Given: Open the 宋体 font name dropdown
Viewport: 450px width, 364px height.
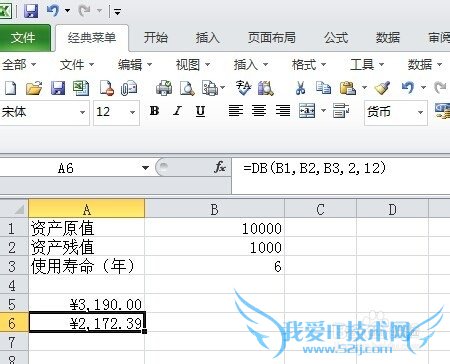Looking at the screenshot, I should 82,112.
